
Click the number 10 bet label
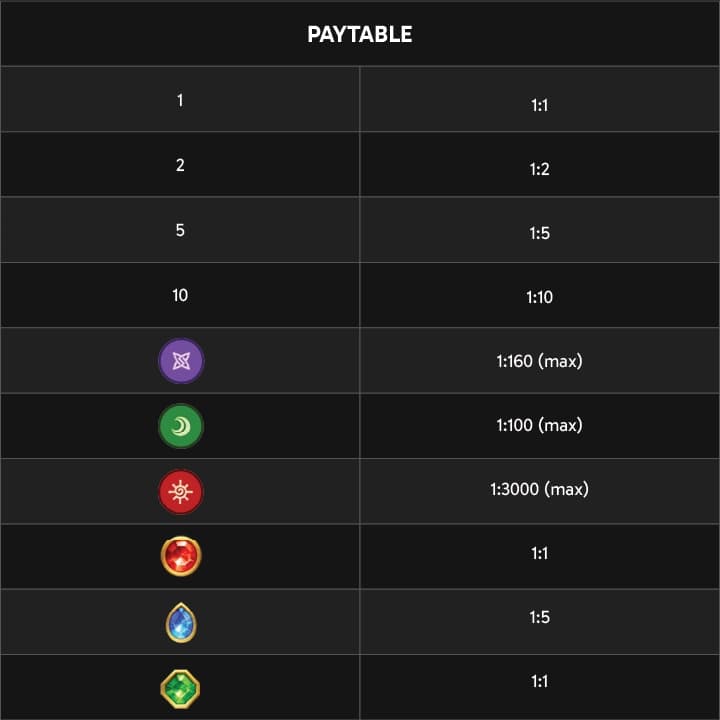[x=180, y=295]
